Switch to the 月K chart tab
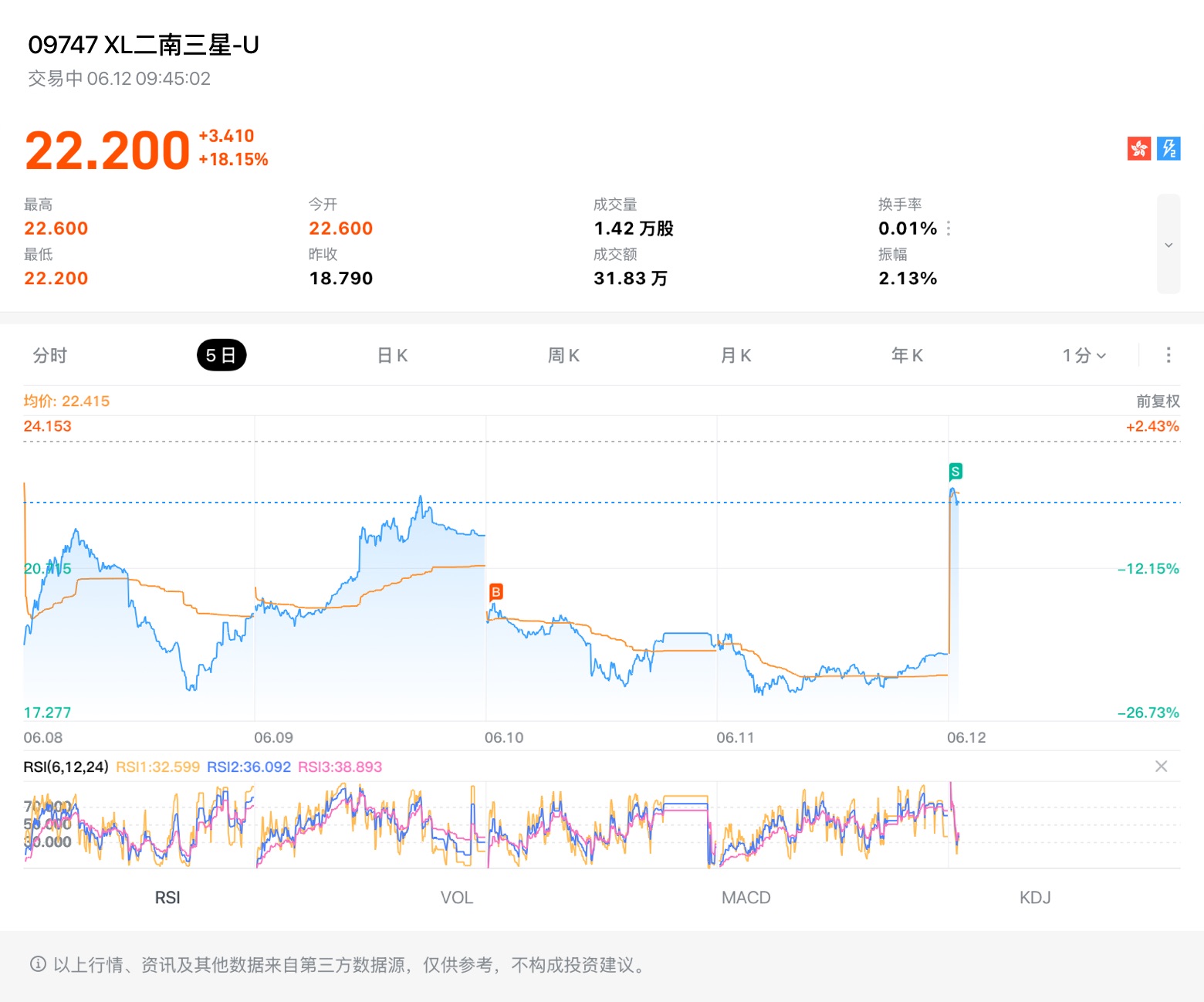The height and width of the screenshot is (1002, 1204). (x=736, y=355)
